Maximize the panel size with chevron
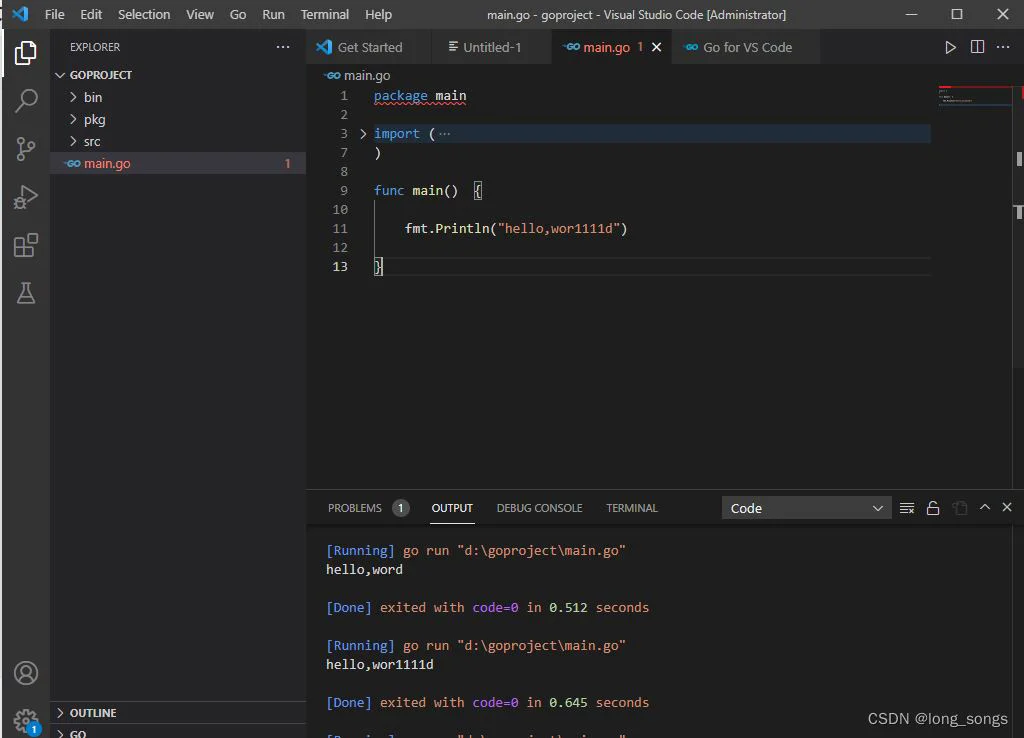The image size is (1024, 738). click(985, 507)
